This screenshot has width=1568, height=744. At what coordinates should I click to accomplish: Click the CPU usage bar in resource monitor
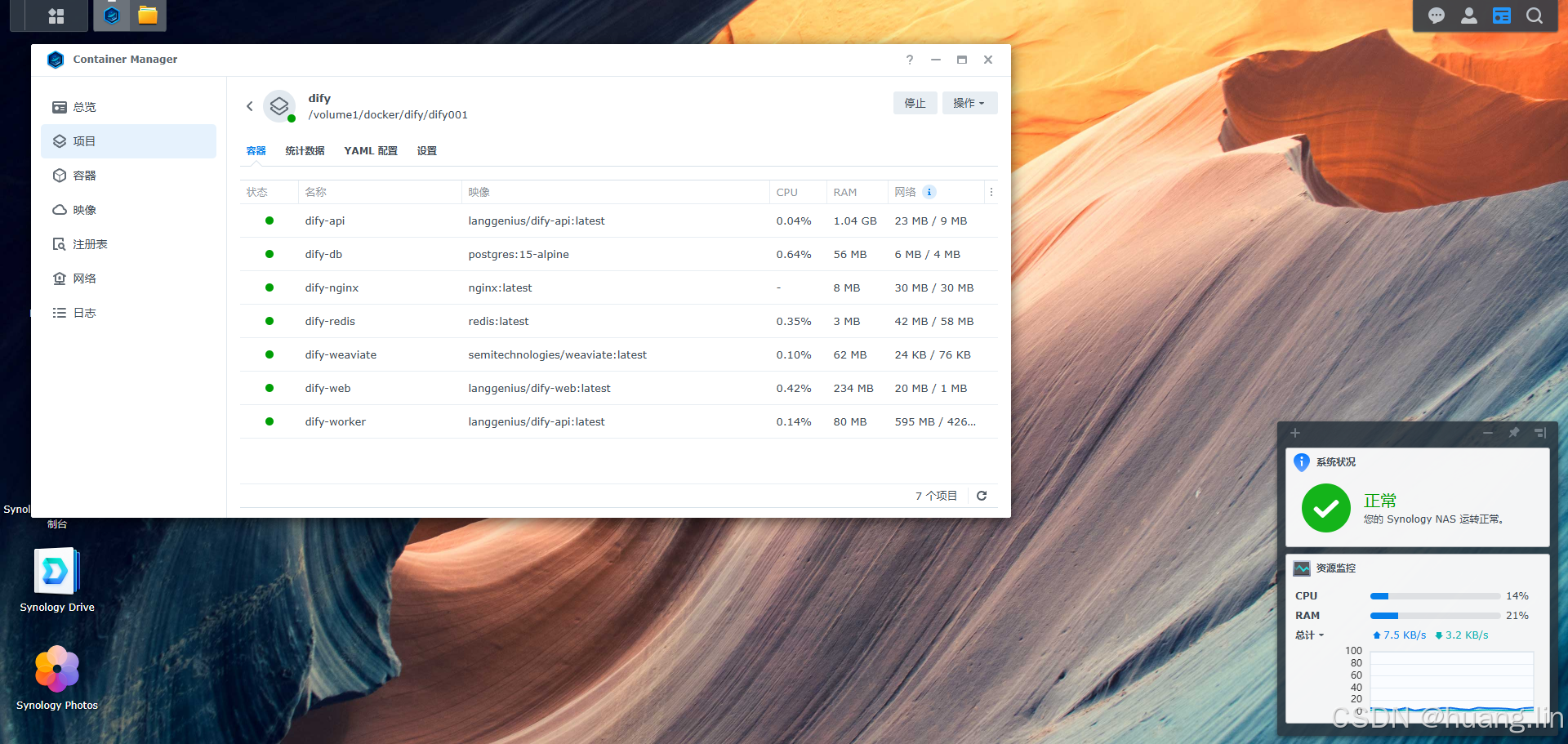[x=1435, y=596]
